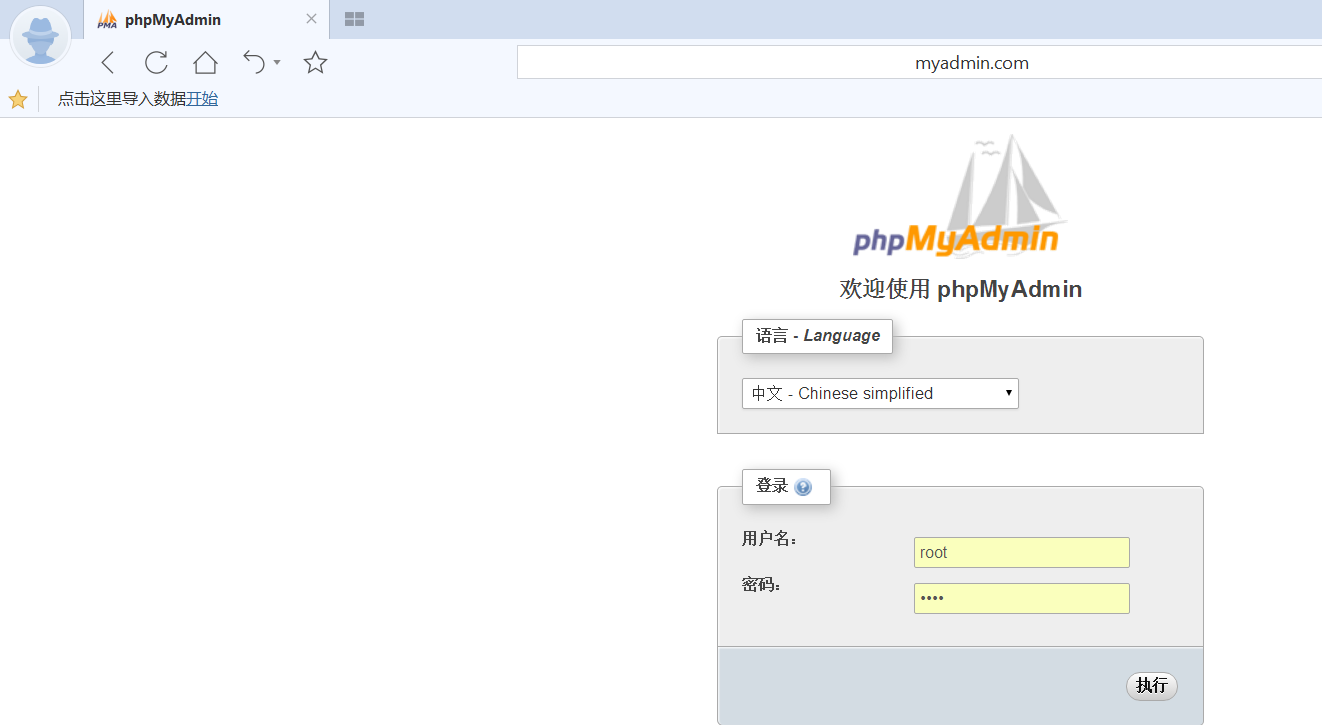
Task: Click the user avatar profile icon
Action: (x=40, y=37)
